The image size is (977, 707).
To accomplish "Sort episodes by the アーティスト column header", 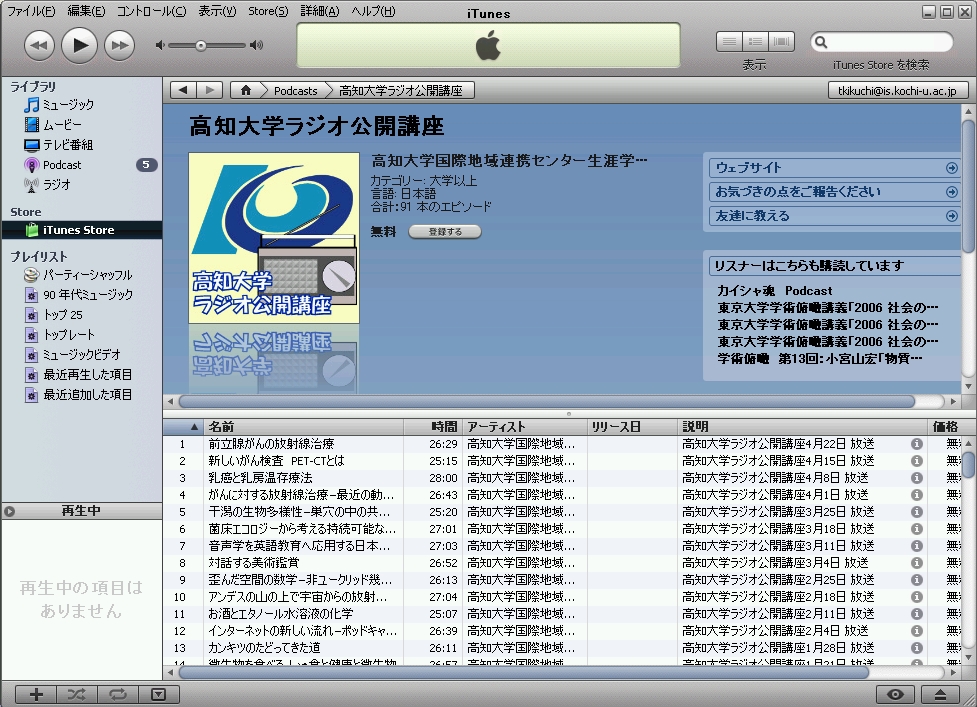I will tap(525, 427).
